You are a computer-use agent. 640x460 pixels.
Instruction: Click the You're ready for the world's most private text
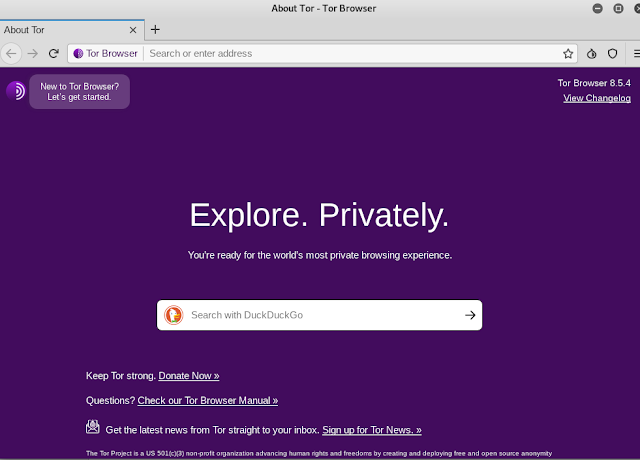(320, 255)
